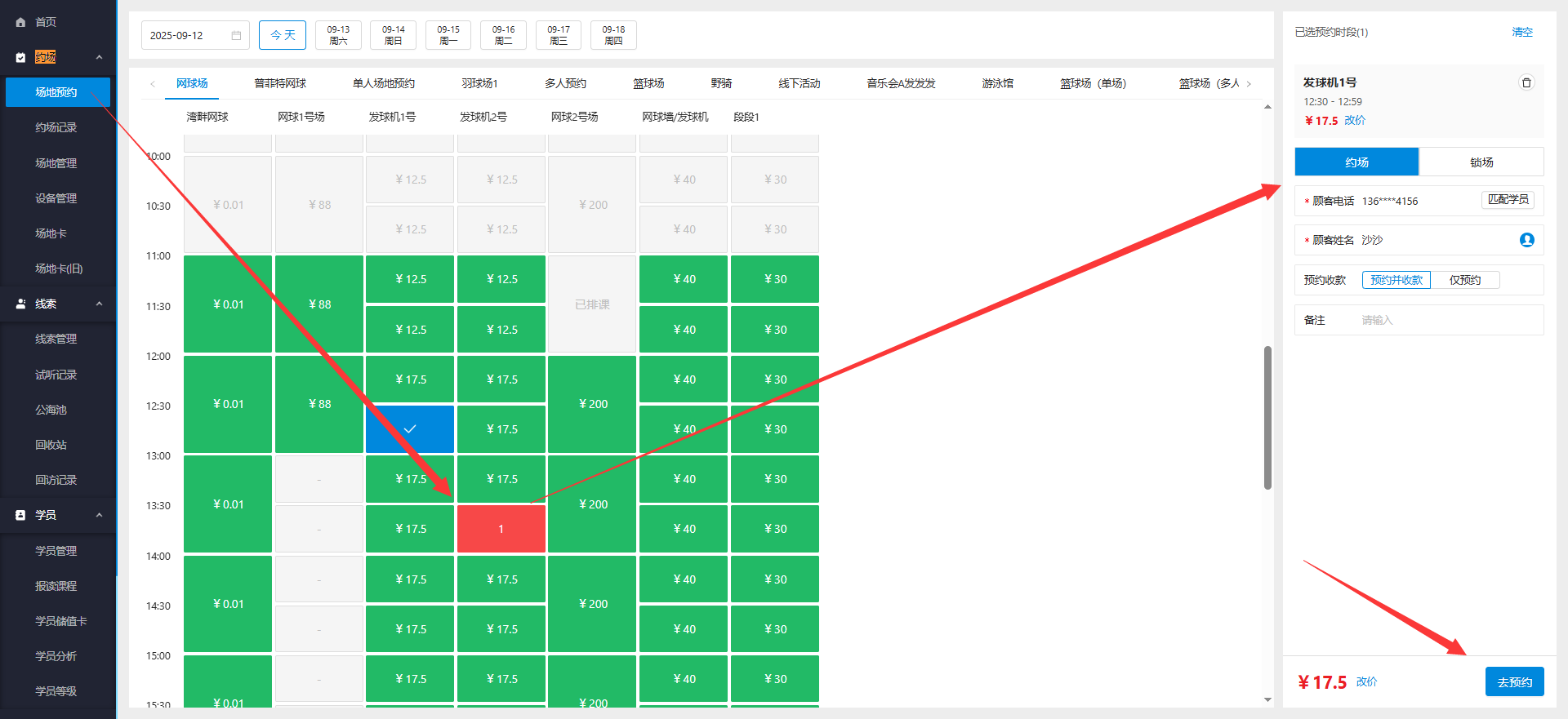Open the 游泳馆 venue tab

(997, 83)
